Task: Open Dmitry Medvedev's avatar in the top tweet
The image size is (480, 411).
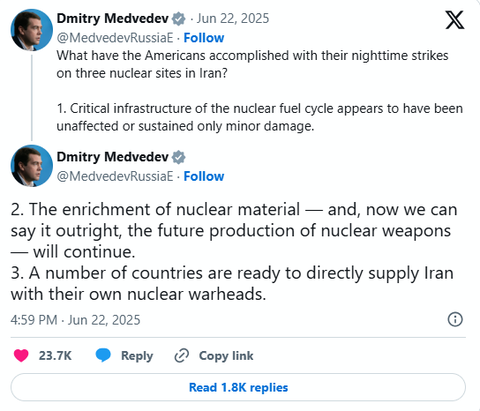Action: 32,30
